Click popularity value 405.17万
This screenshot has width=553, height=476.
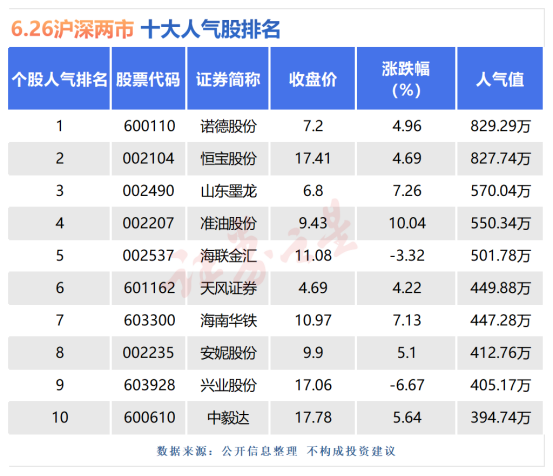500,385
